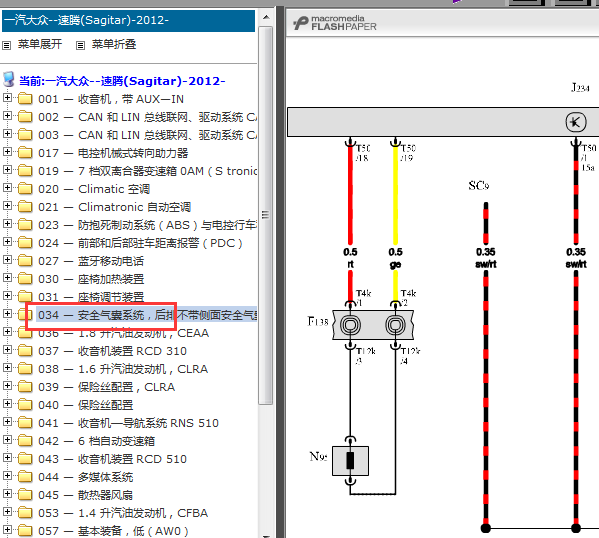The height and width of the screenshot is (538, 599).
Task: Click the computer icon beside 当前 heading
Action: point(8,79)
